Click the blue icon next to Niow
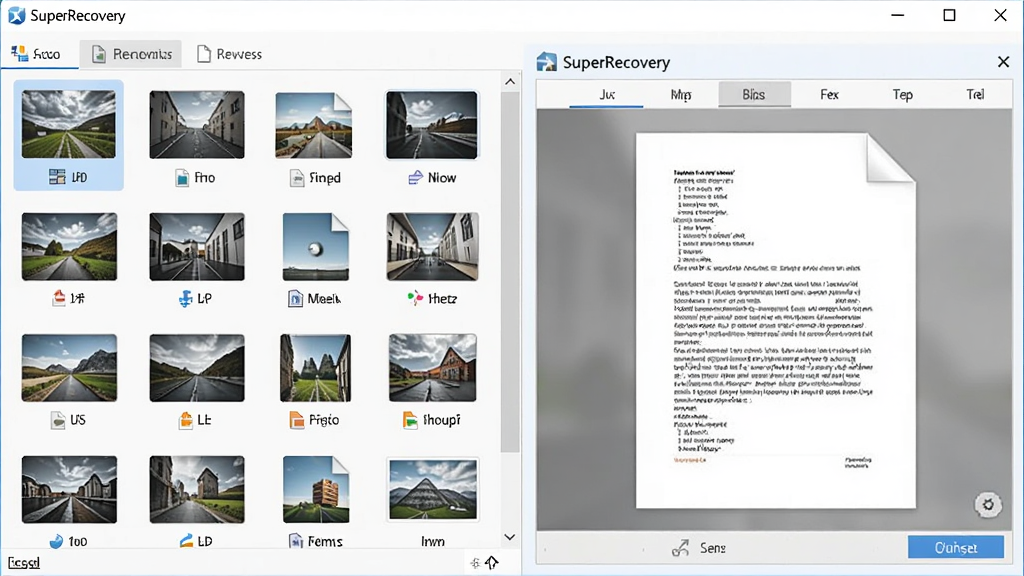This screenshot has width=1024, height=576. point(415,178)
